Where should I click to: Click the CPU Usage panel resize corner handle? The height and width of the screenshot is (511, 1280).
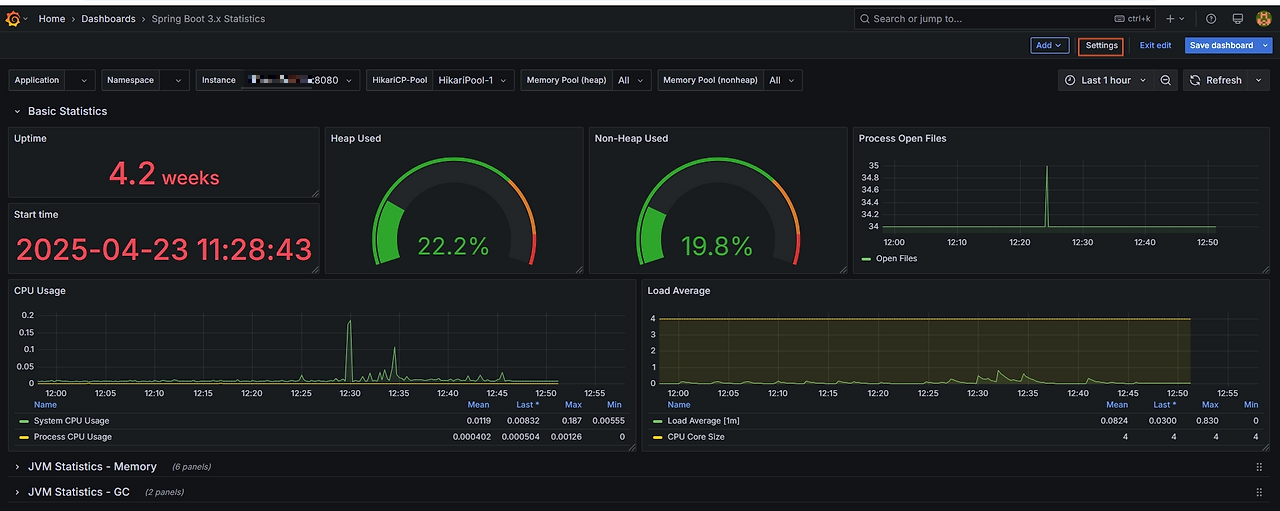pos(632,448)
